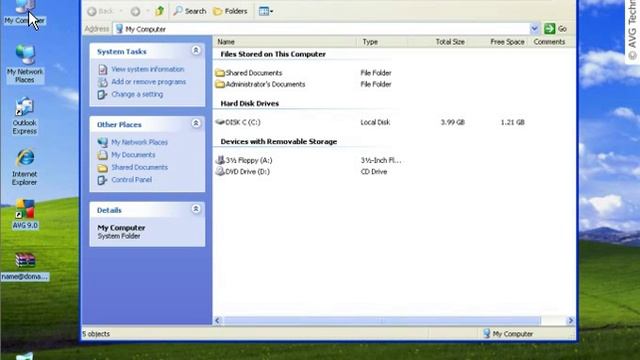Expand the Address bar dropdown arrow
This screenshot has width=640, height=360.
tap(534, 29)
